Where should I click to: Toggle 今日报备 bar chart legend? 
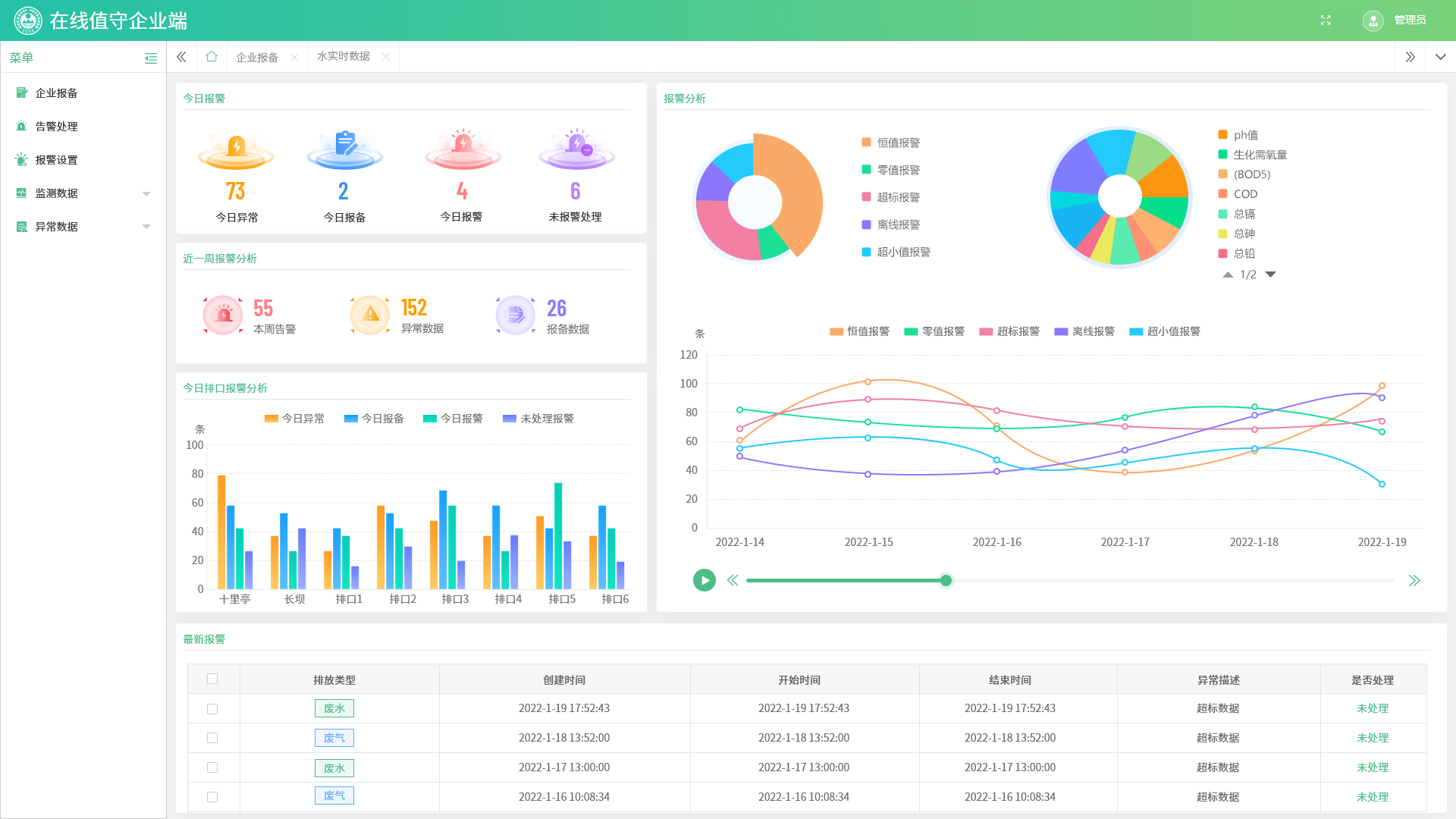tap(374, 419)
